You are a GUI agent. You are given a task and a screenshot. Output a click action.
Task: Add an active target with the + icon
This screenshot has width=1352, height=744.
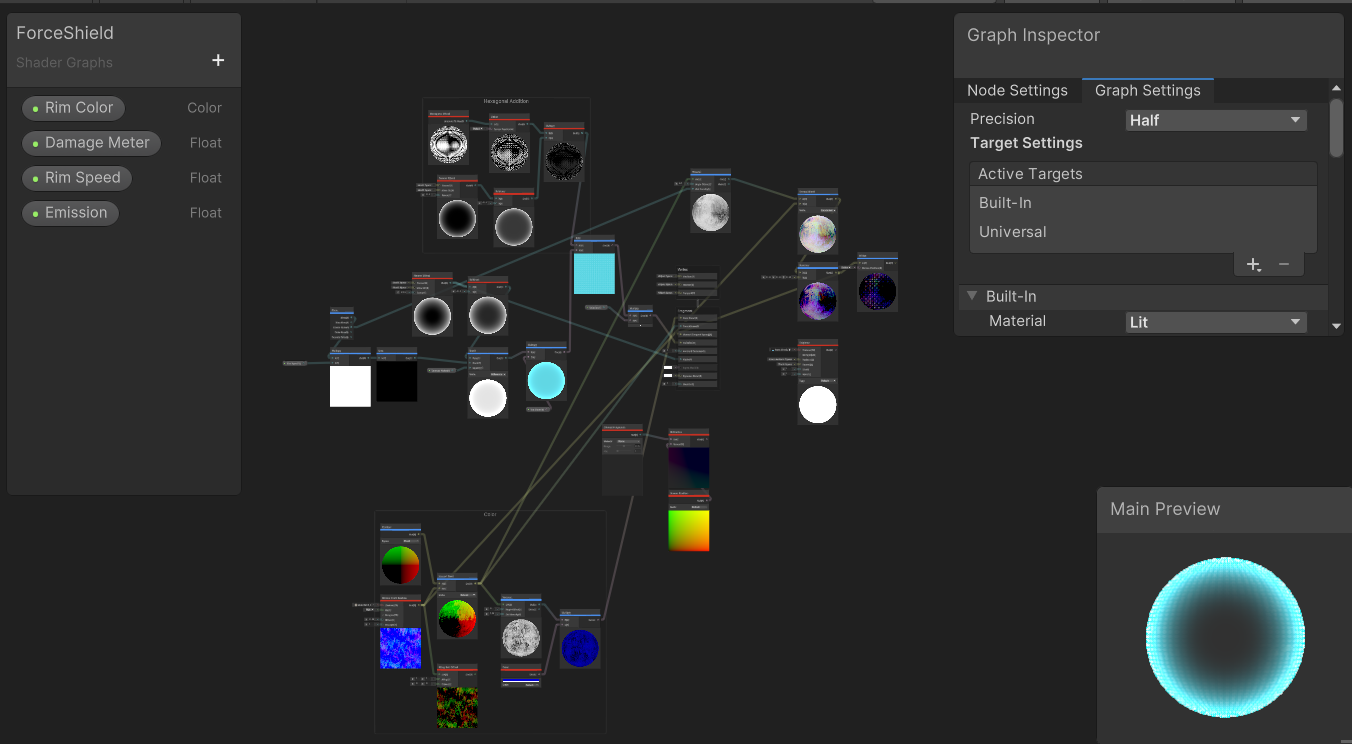tap(1253, 264)
